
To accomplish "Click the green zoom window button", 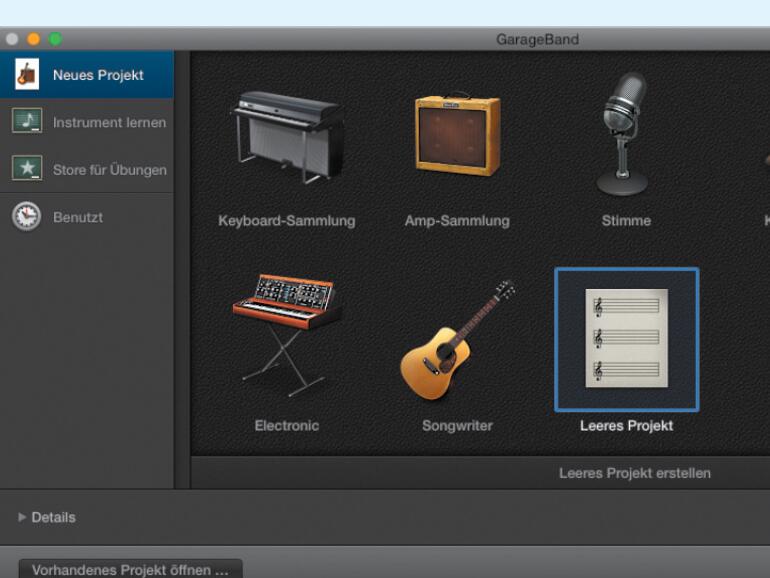I will coord(55,39).
